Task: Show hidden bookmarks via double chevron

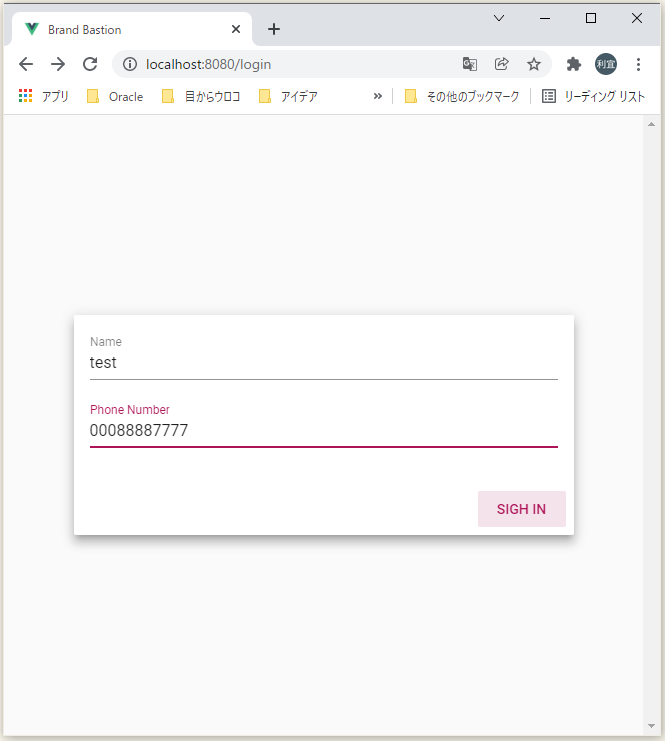Action: tap(378, 96)
